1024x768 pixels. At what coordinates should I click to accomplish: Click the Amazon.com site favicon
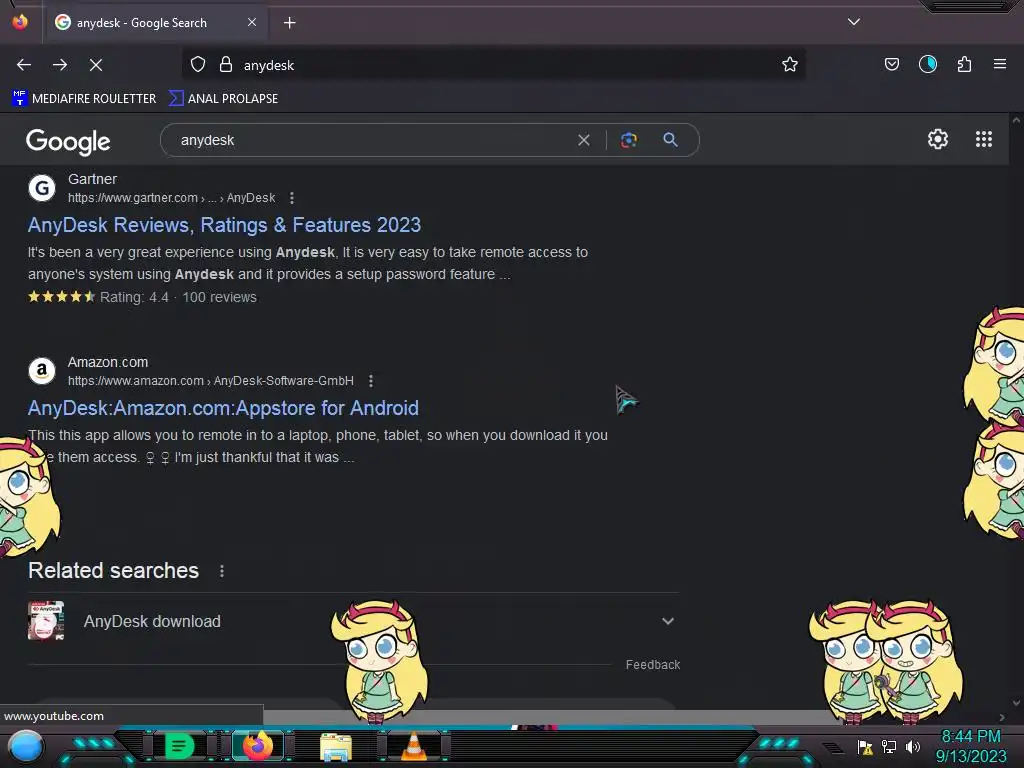click(42, 371)
